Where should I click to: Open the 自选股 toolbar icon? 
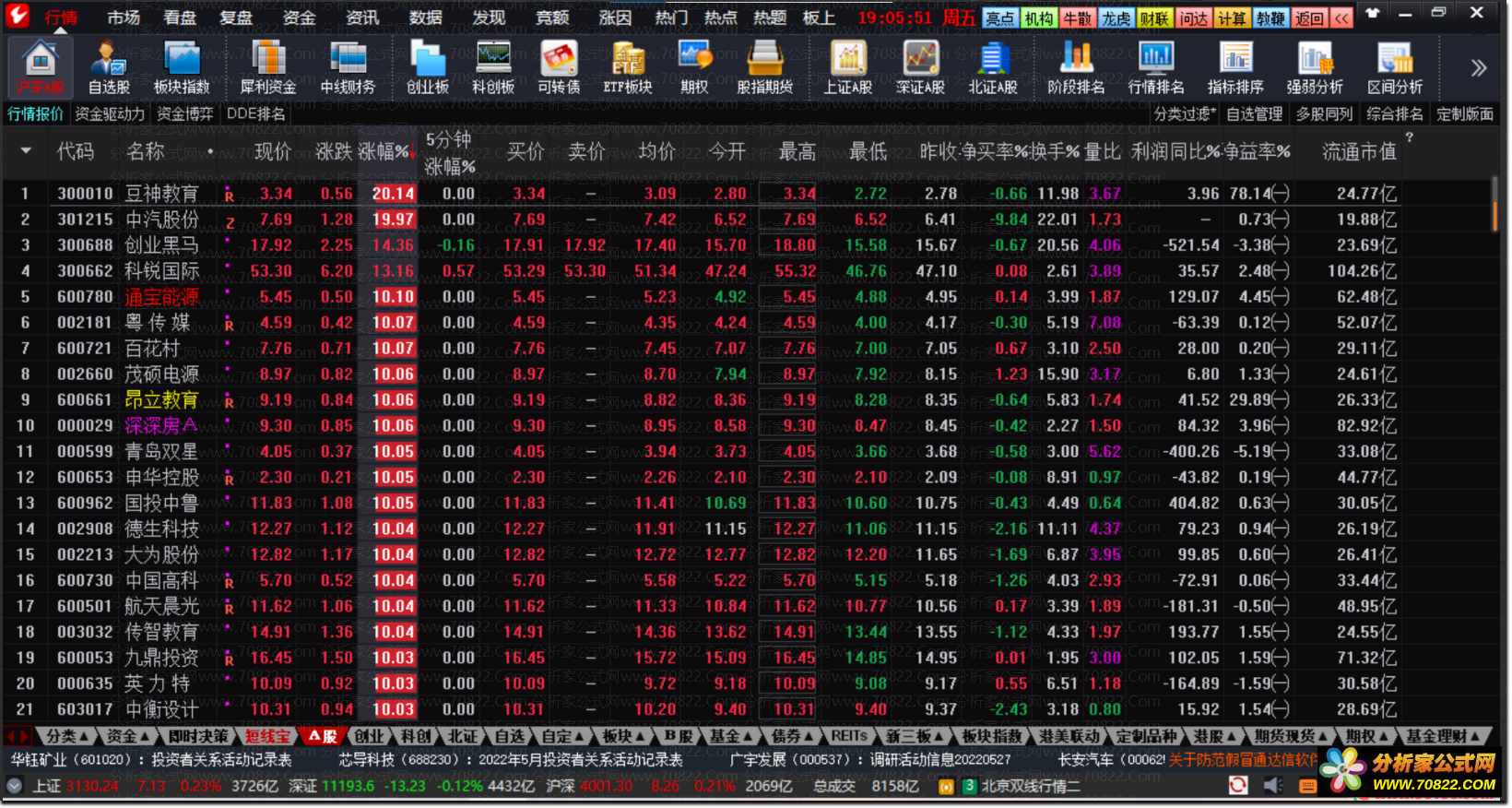tap(109, 68)
